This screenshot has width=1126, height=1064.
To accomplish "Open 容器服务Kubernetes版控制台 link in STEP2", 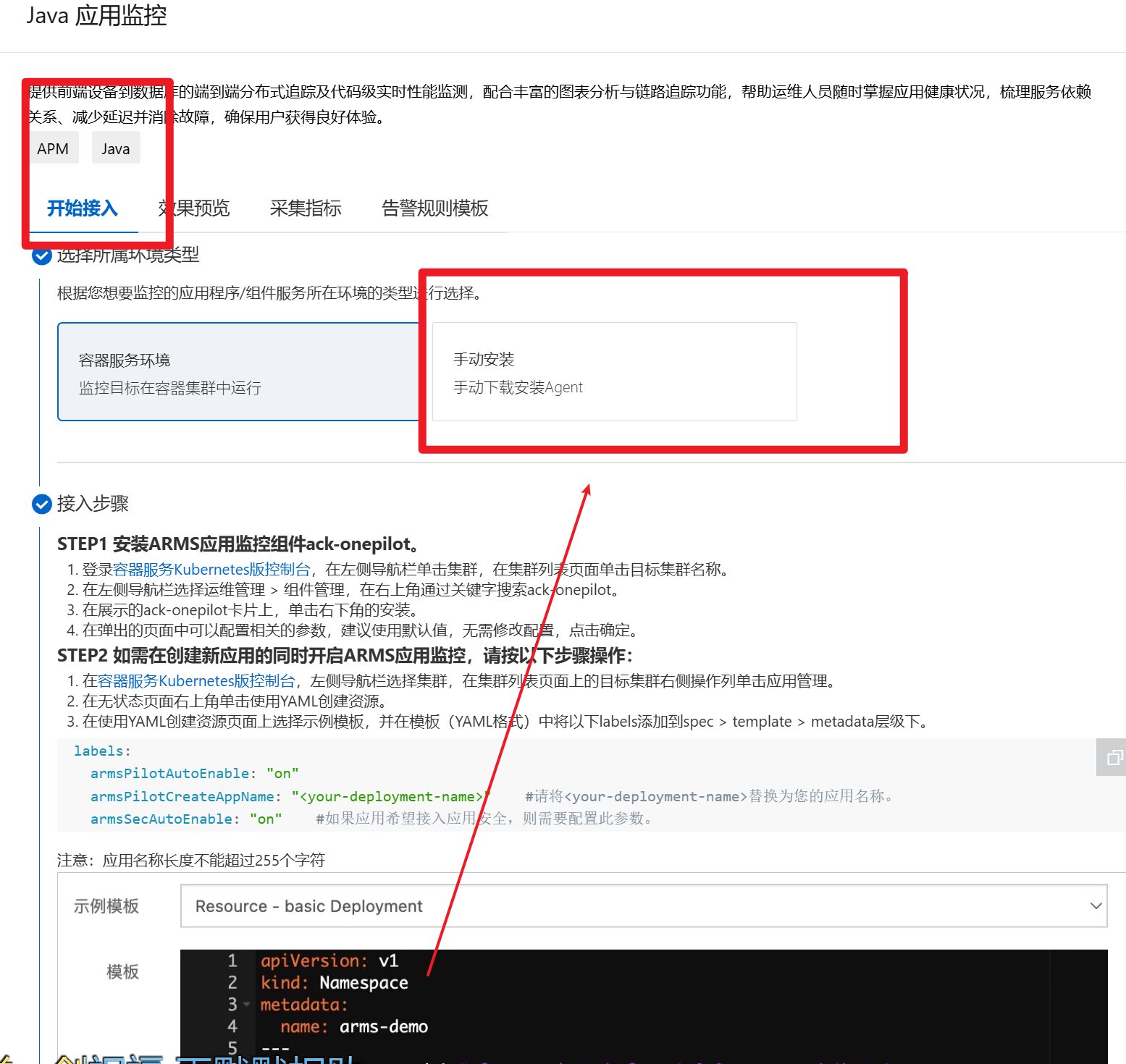I will pyautogui.click(x=196, y=681).
